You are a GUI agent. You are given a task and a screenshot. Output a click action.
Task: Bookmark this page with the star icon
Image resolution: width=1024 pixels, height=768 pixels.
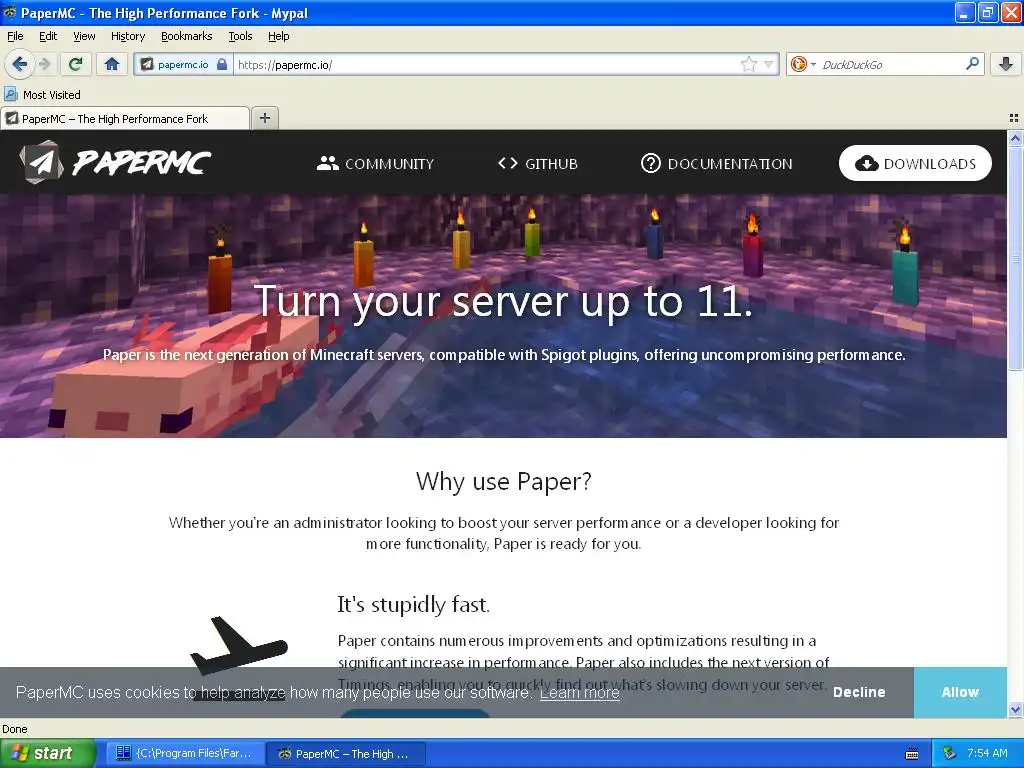point(748,64)
